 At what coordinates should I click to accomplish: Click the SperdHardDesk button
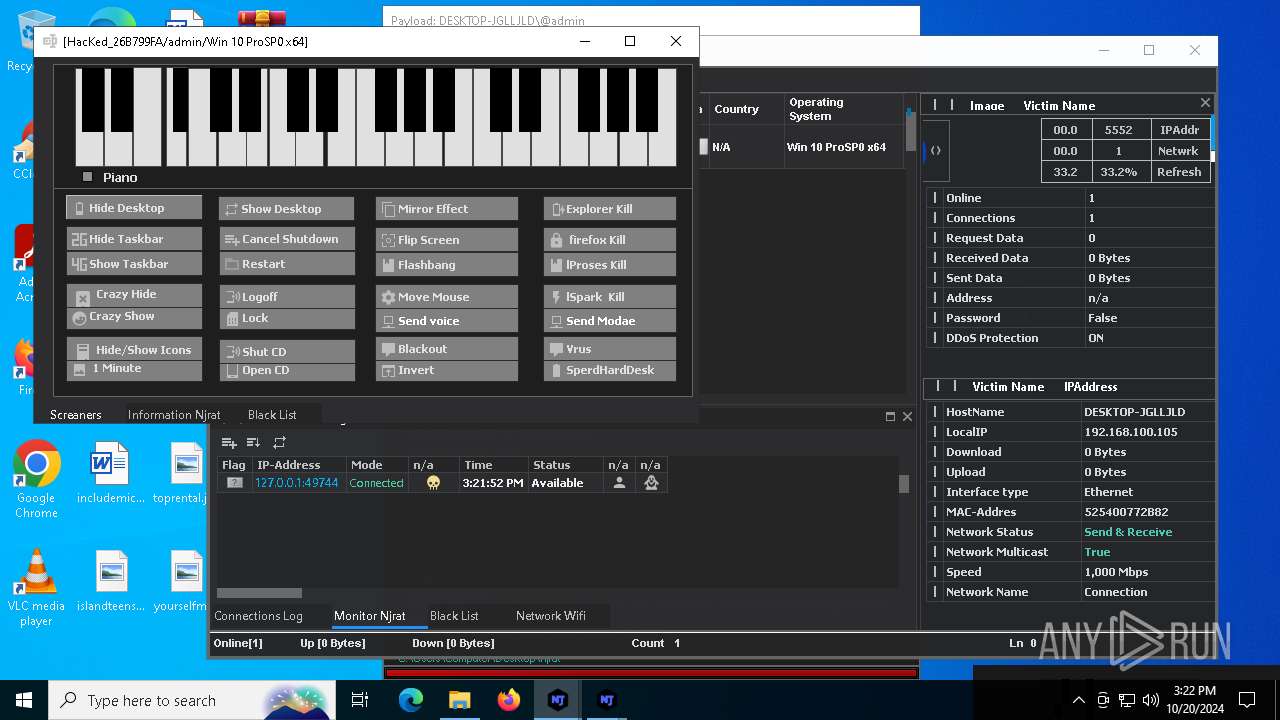610,371
